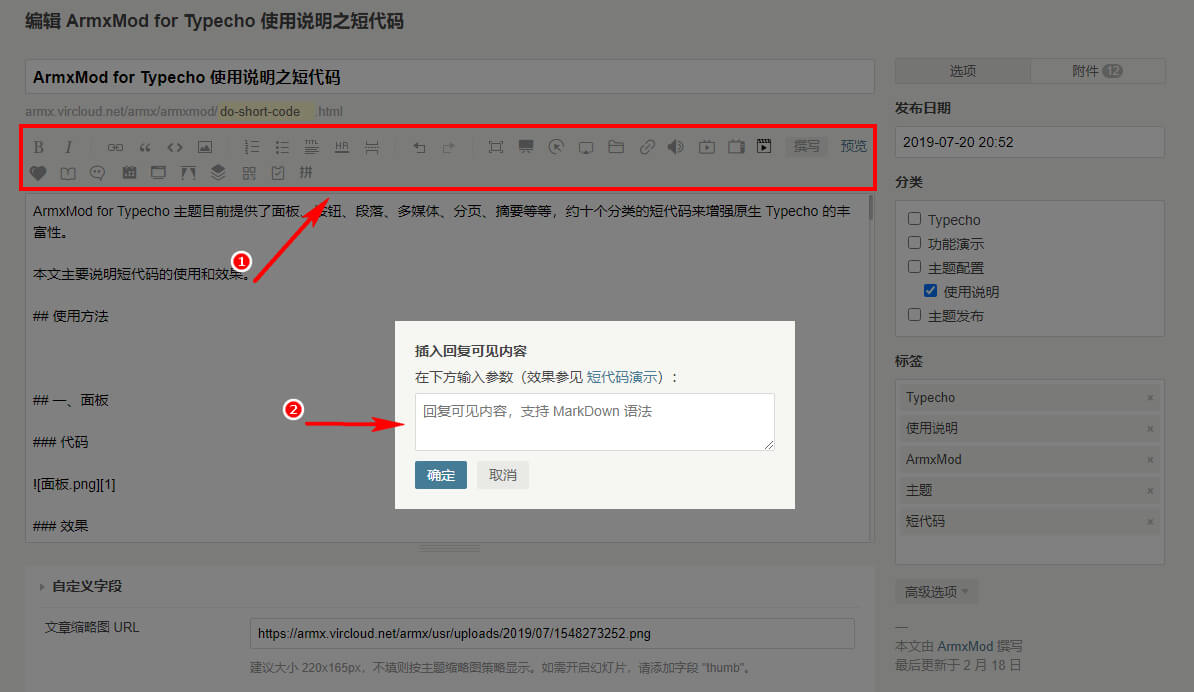1194x692 pixels.
Task: Click the editor resize handle below text area
Action: click(x=449, y=547)
